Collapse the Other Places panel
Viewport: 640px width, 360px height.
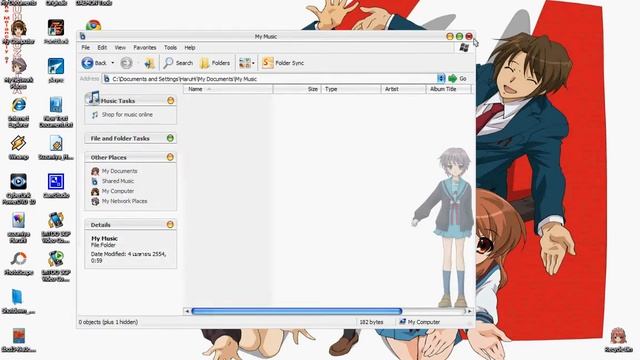171,157
